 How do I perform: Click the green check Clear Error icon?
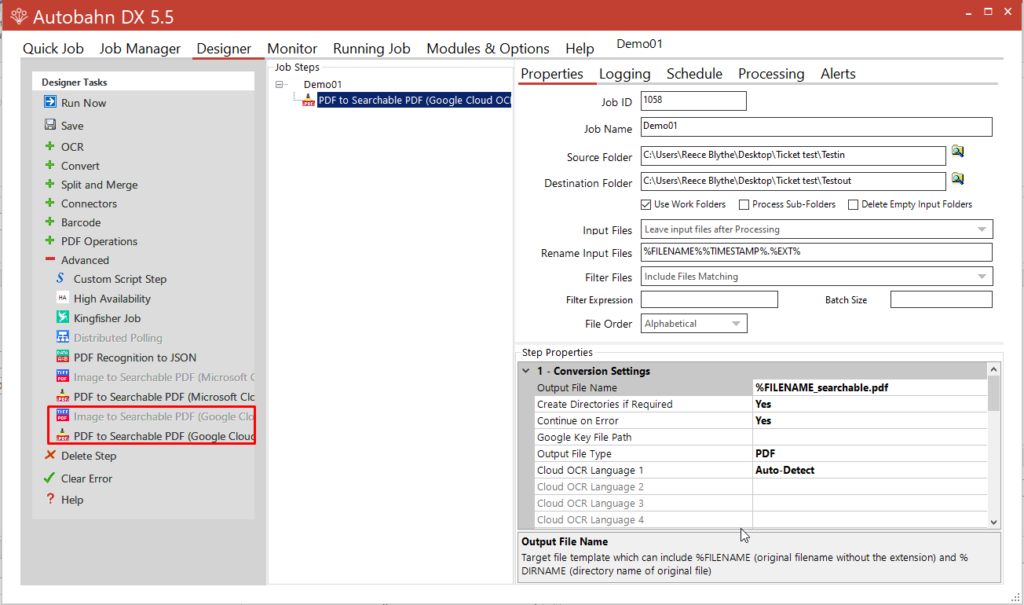(49, 478)
